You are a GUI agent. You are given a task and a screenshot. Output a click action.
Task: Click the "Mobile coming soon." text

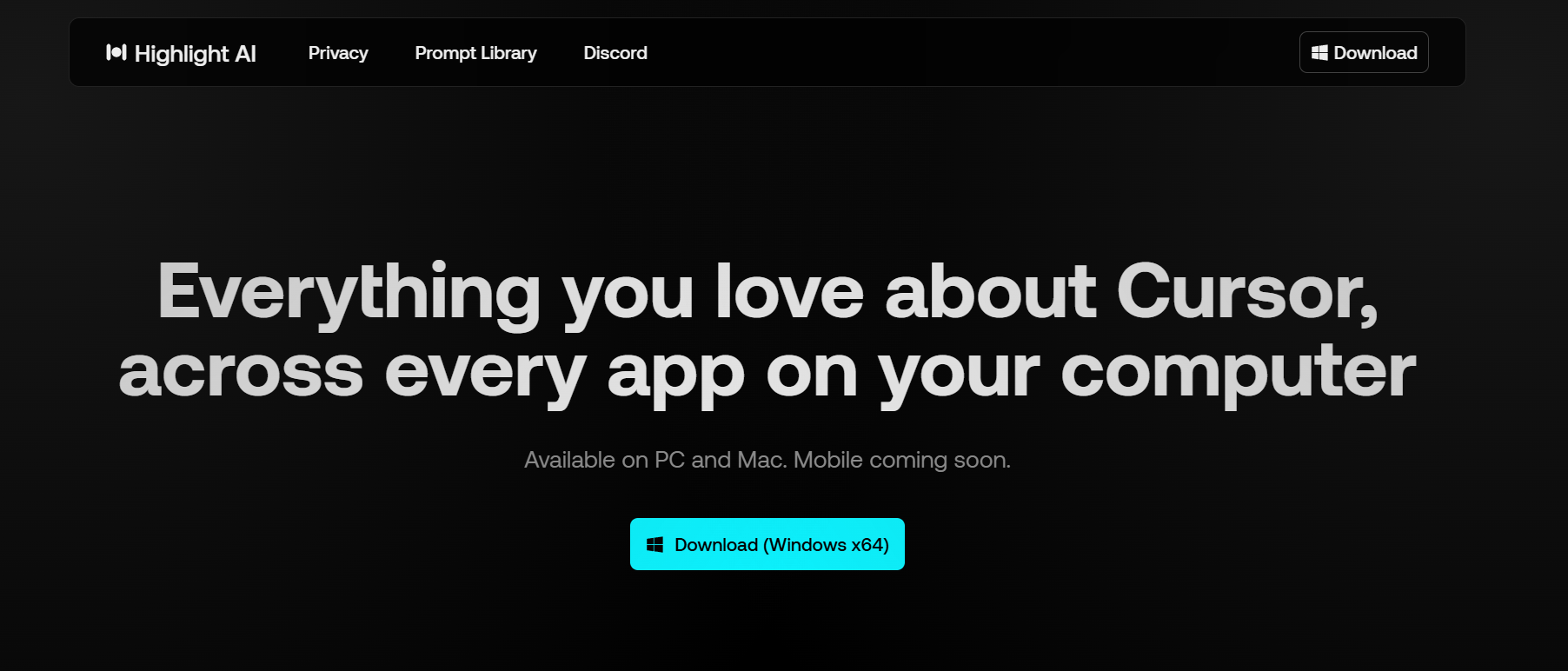(902, 460)
